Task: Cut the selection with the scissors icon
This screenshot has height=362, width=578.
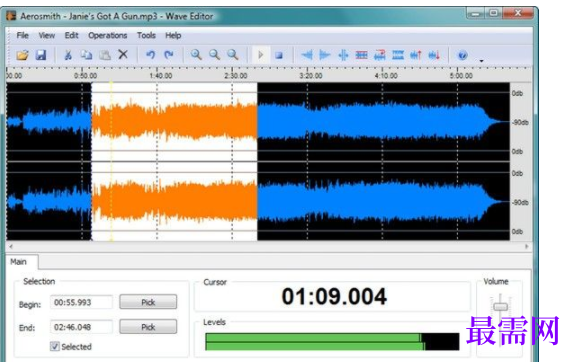Action: coord(68,55)
